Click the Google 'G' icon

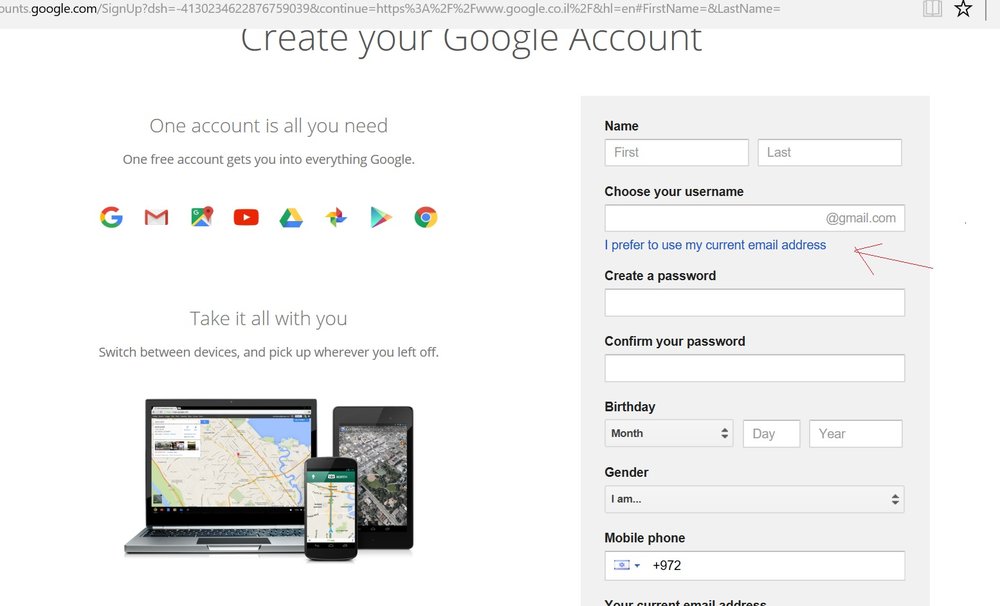pyautogui.click(x=112, y=218)
